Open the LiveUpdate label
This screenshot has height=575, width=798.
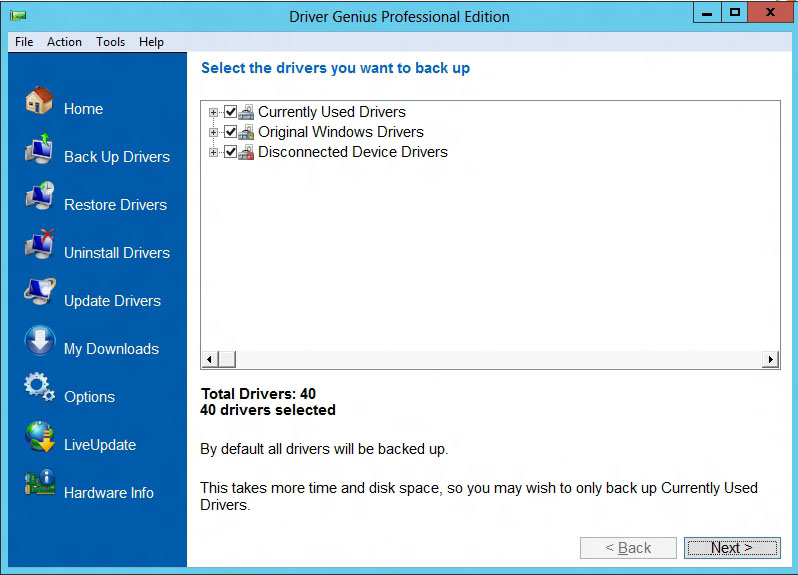click(x=100, y=445)
